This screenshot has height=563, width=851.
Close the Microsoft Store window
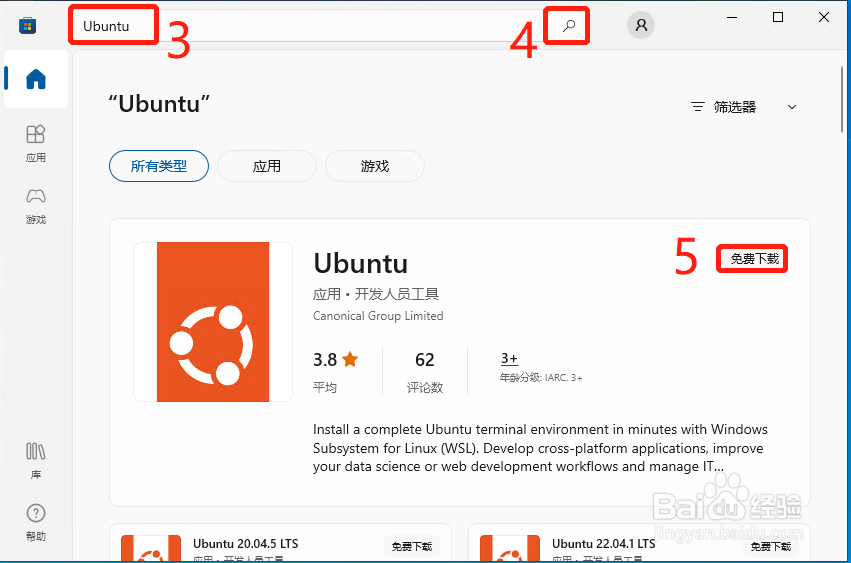click(x=824, y=17)
